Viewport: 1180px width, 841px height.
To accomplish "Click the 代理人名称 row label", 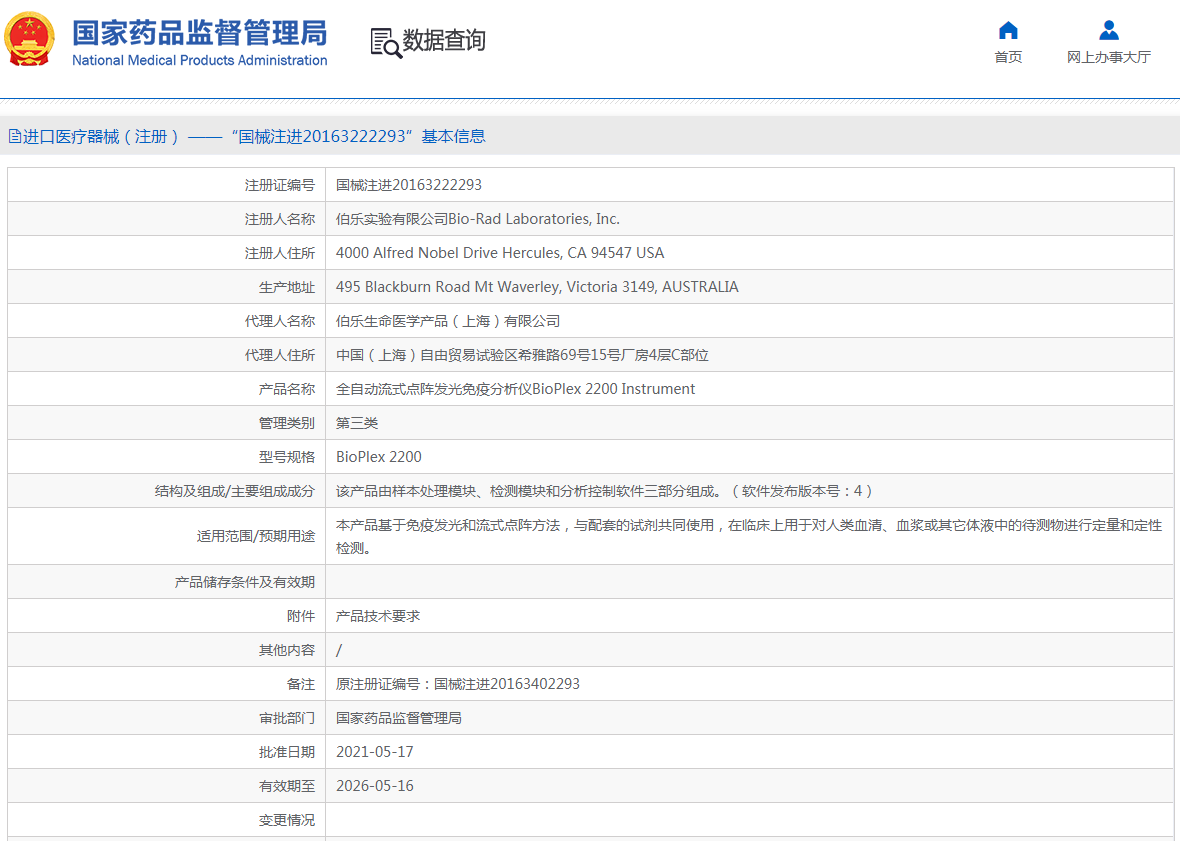I will (x=280, y=321).
